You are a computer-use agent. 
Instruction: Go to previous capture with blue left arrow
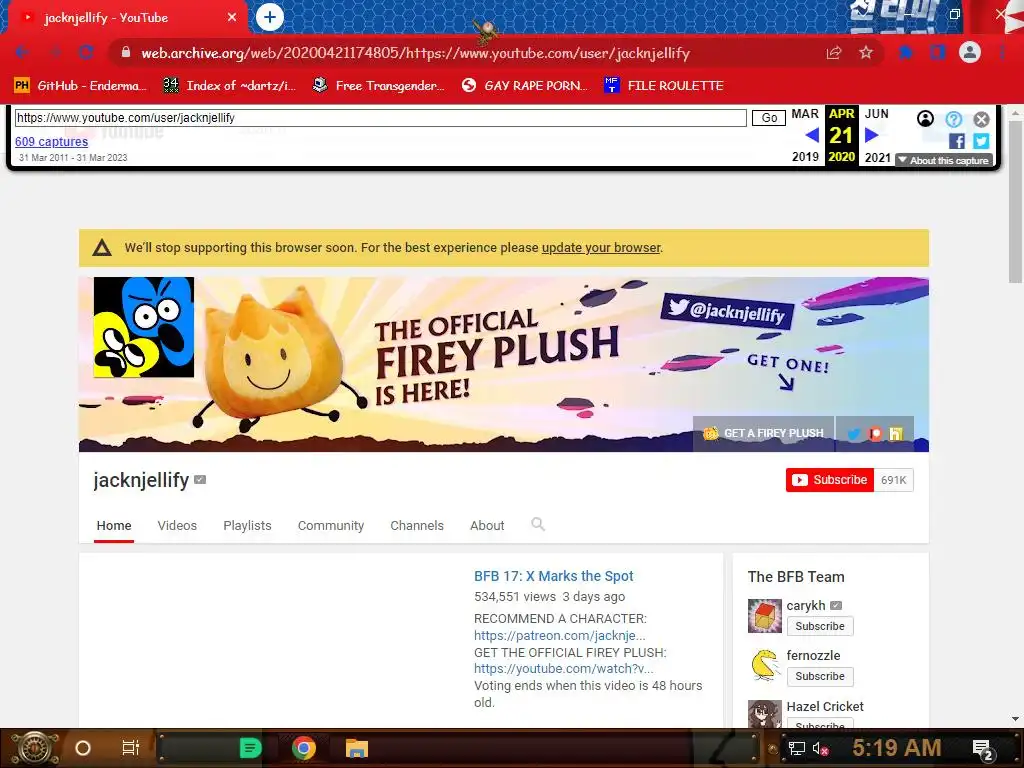(x=812, y=135)
